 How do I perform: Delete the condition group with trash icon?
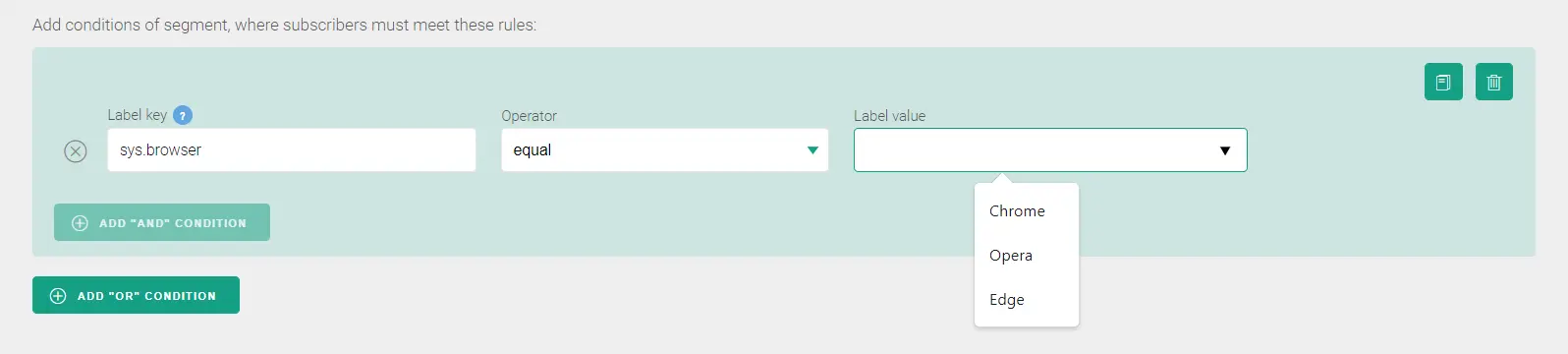tap(1493, 82)
